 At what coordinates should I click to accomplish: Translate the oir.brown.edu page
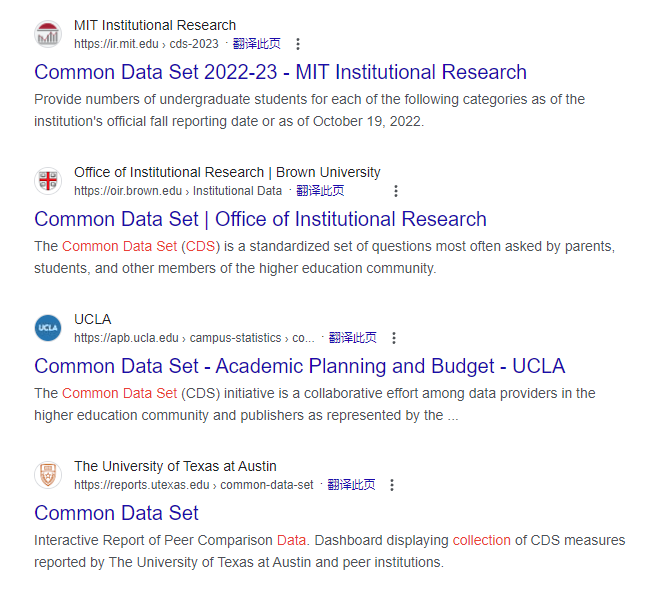tap(320, 190)
